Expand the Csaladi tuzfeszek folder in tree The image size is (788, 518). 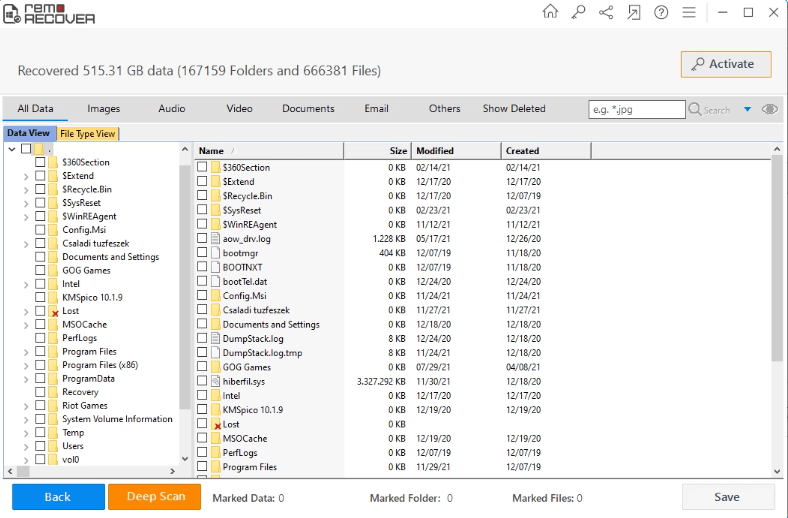(x=25, y=243)
